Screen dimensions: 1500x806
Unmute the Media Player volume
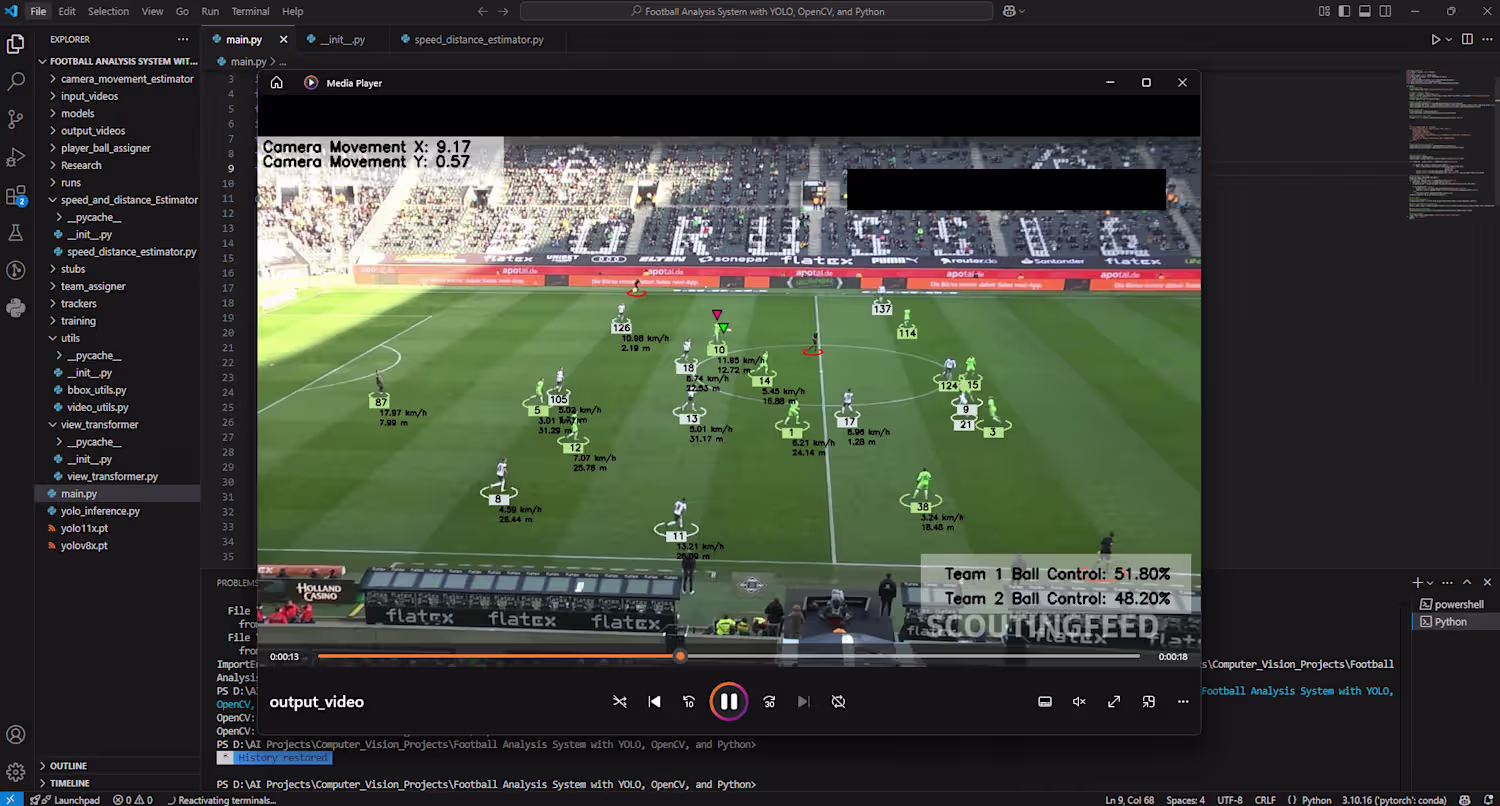pyautogui.click(x=1079, y=702)
